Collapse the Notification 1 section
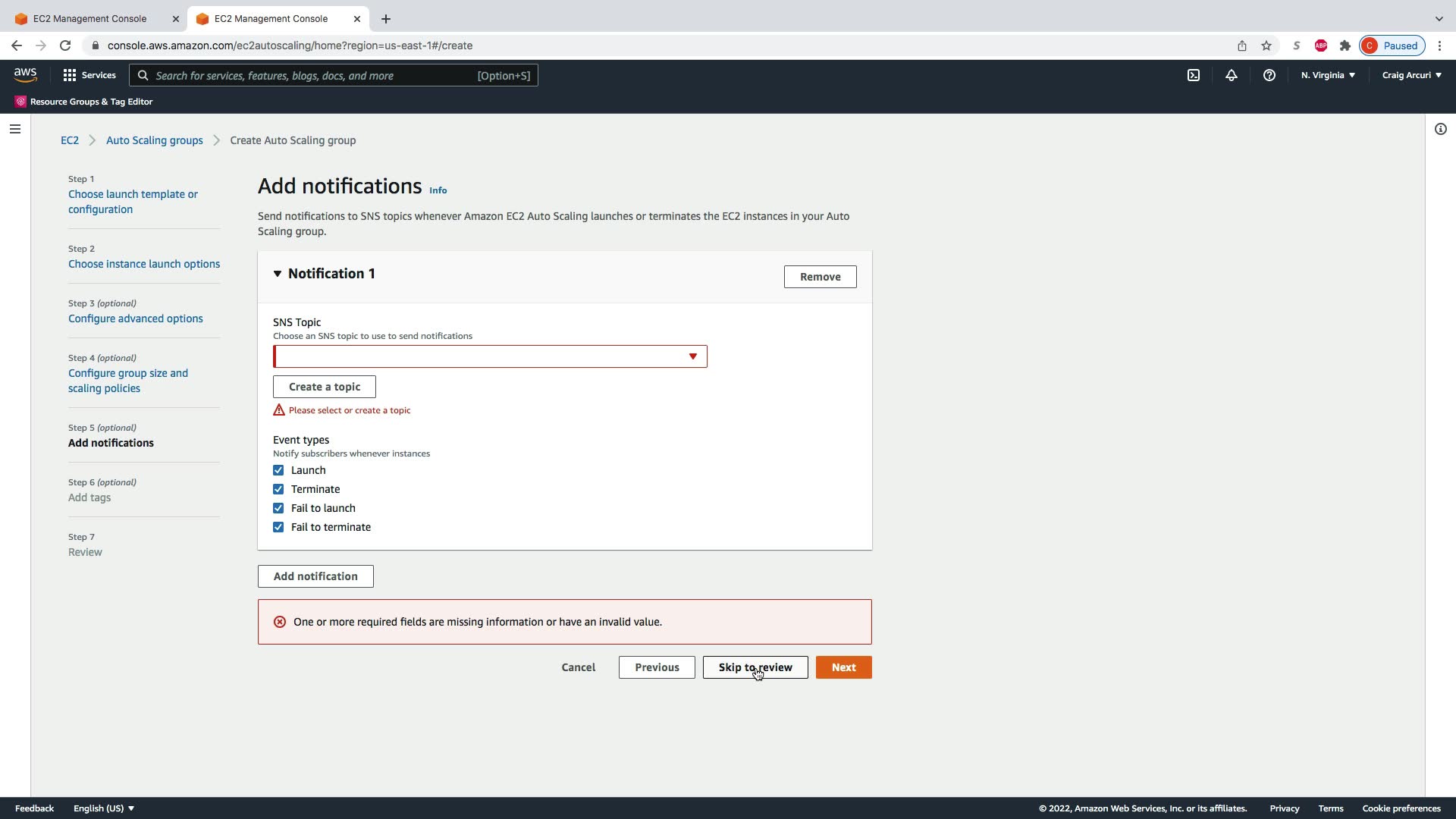1456x819 pixels. 278,274
